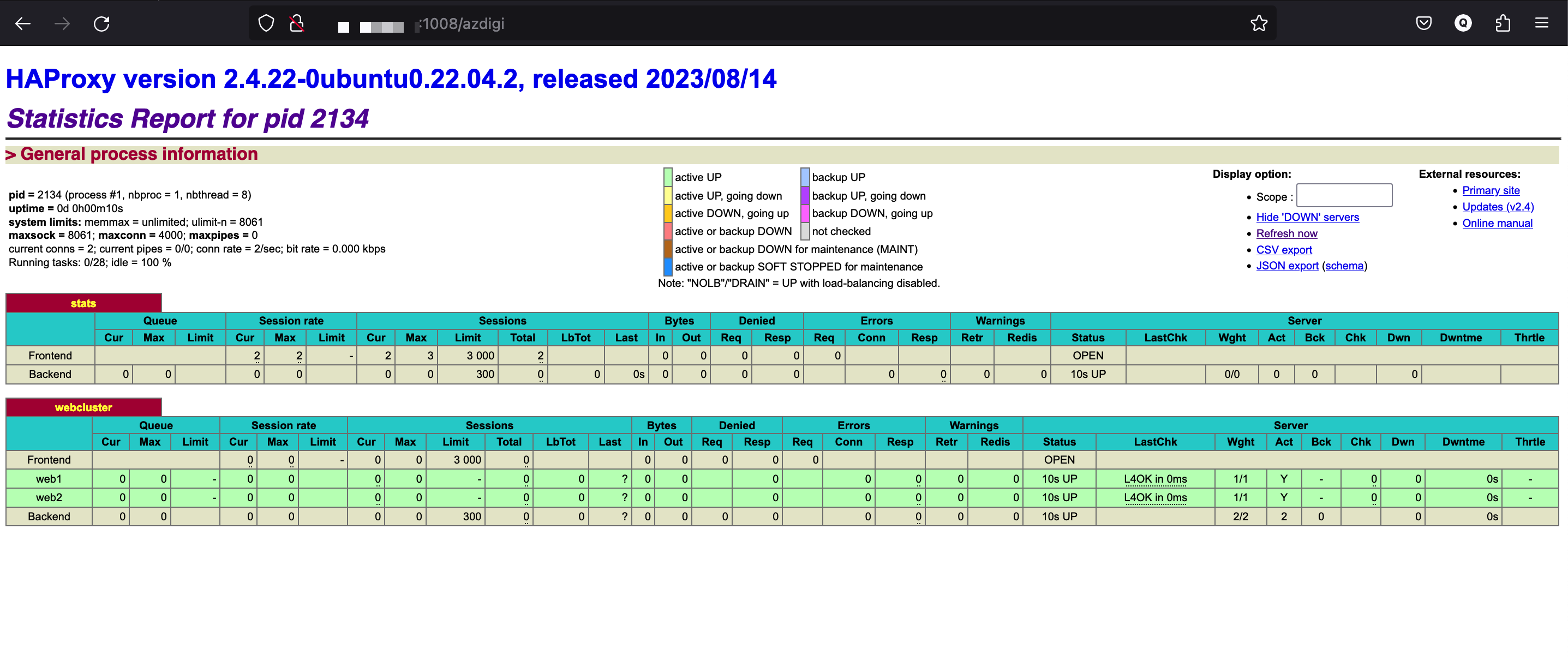Click the insecure connection lock icon
This screenshot has width=1568, height=661.
click(296, 24)
